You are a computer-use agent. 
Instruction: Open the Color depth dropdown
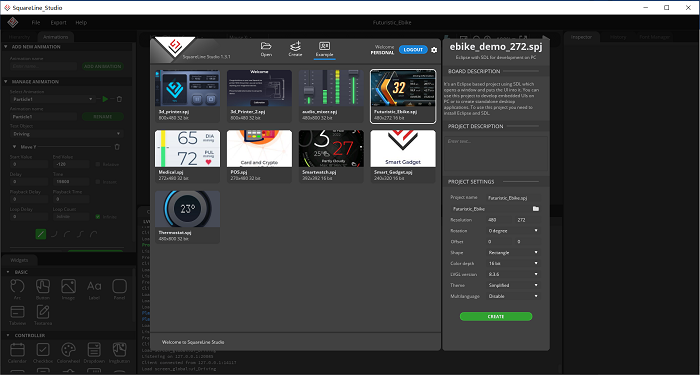coord(513,263)
